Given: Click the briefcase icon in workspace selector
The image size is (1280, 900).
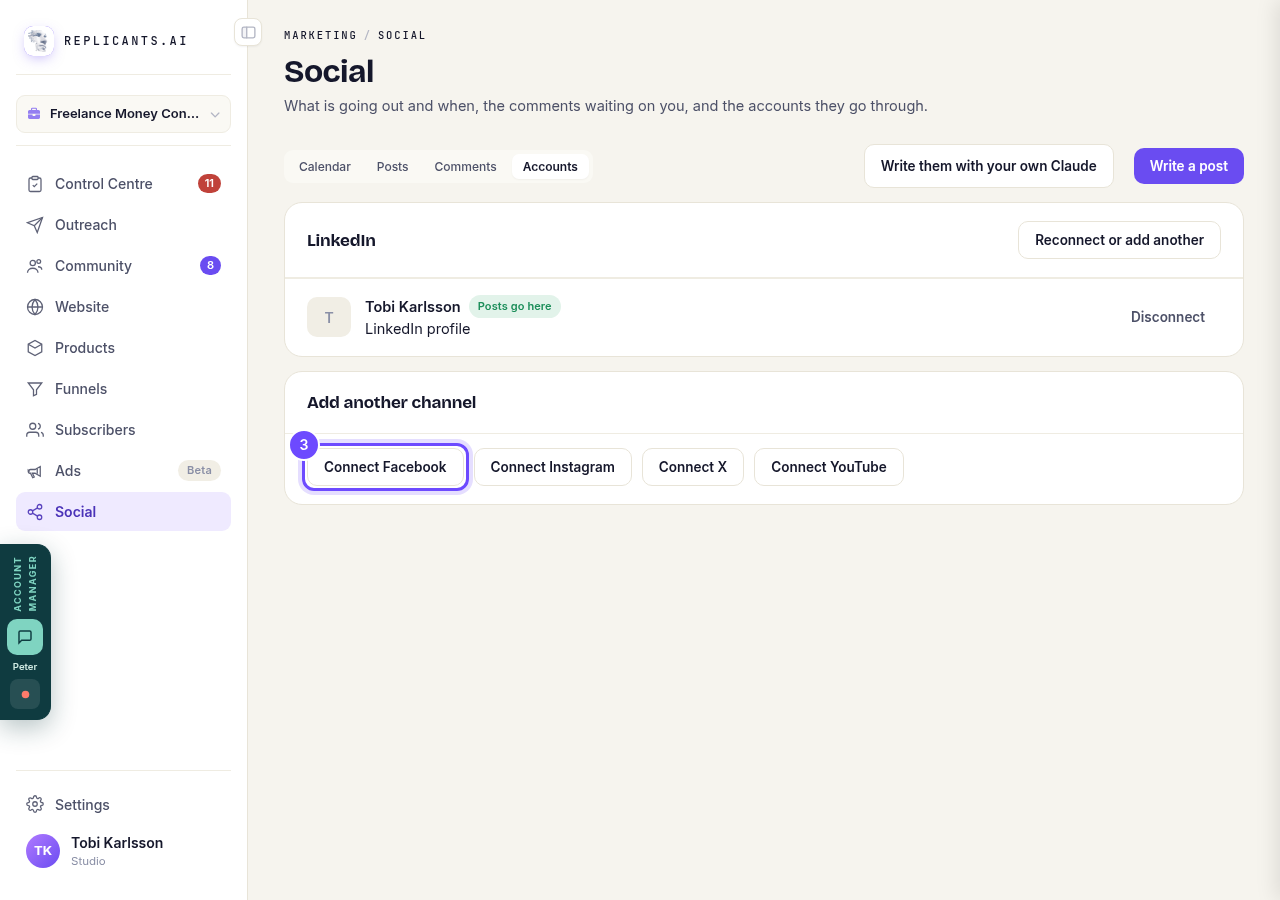Looking at the screenshot, I should tap(34, 114).
